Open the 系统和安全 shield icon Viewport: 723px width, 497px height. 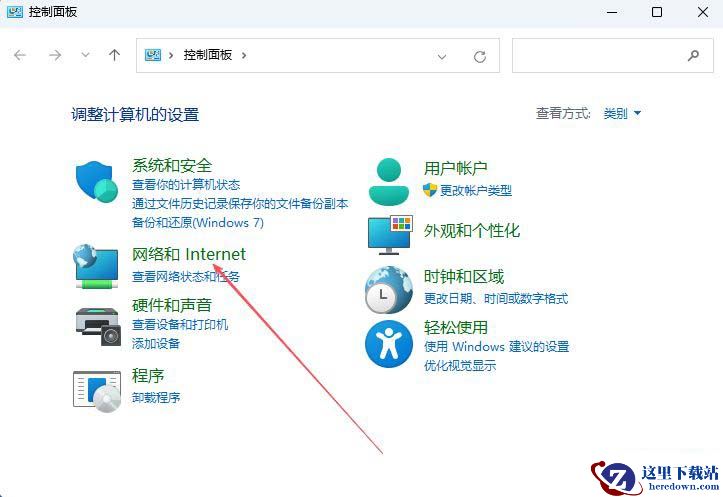click(97, 181)
